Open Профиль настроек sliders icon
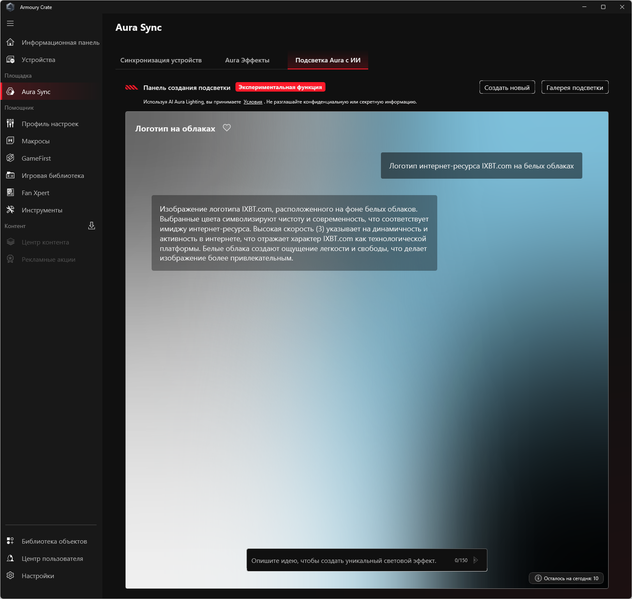 (x=10, y=123)
